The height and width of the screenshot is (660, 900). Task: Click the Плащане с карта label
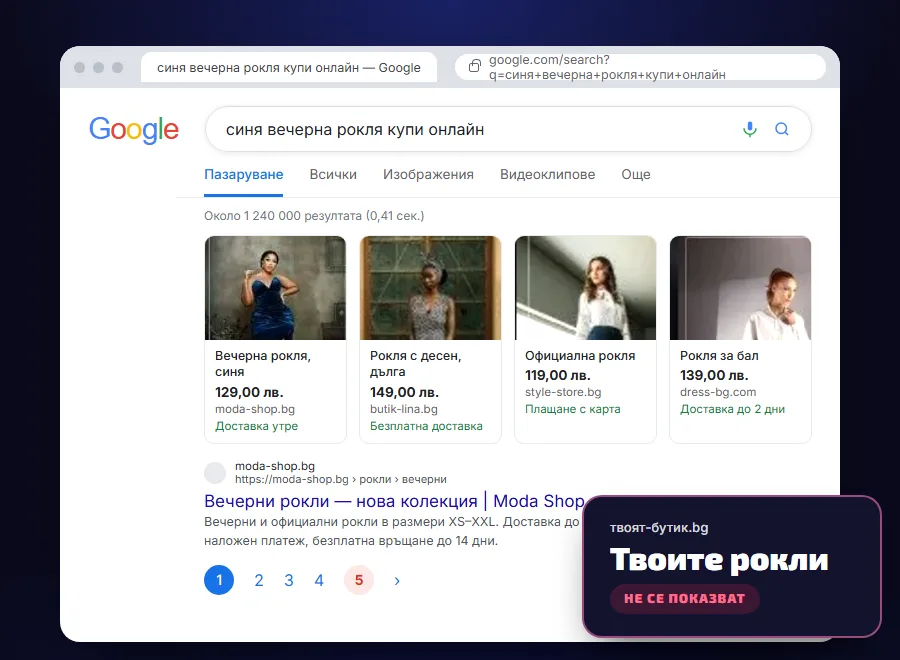pyautogui.click(x=573, y=409)
